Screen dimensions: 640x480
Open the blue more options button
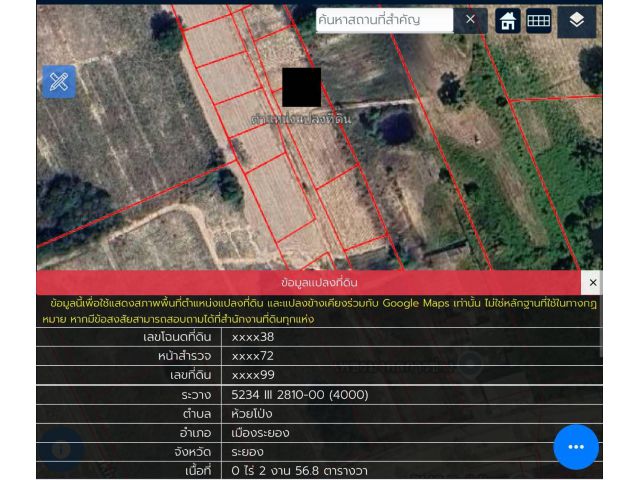[x=576, y=447]
